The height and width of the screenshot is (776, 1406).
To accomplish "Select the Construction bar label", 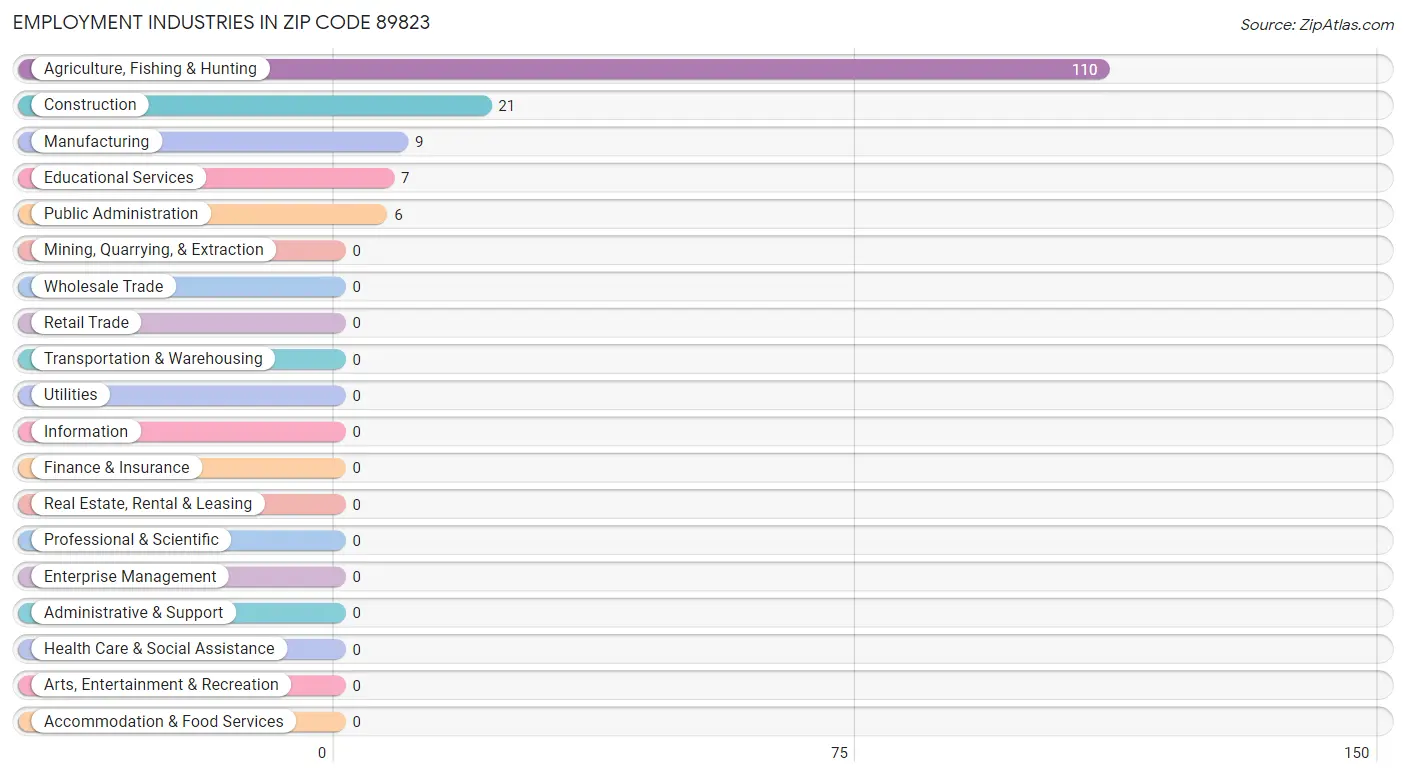I will pyautogui.click(x=90, y=105).
